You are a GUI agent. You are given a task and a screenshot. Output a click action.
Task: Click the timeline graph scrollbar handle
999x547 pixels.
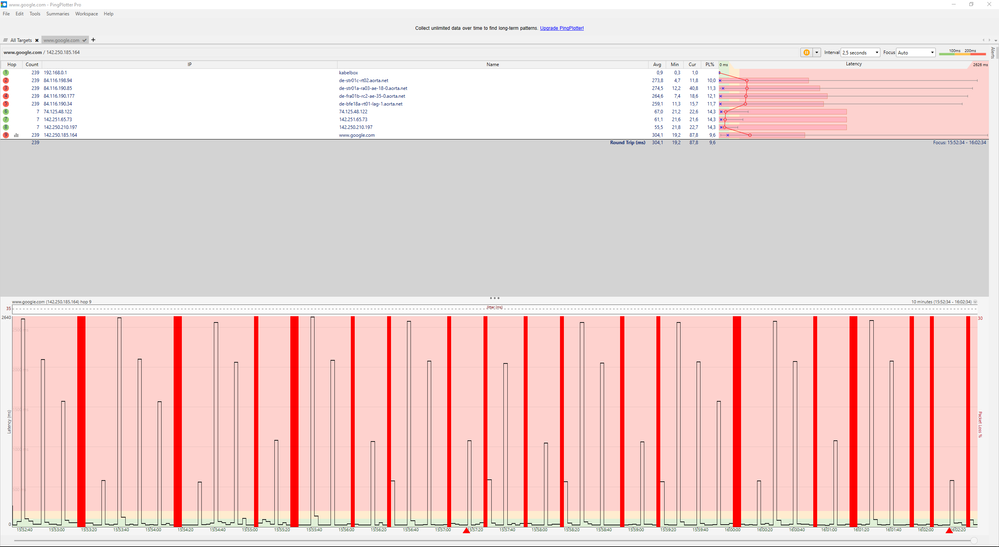(x=974, y=541)
